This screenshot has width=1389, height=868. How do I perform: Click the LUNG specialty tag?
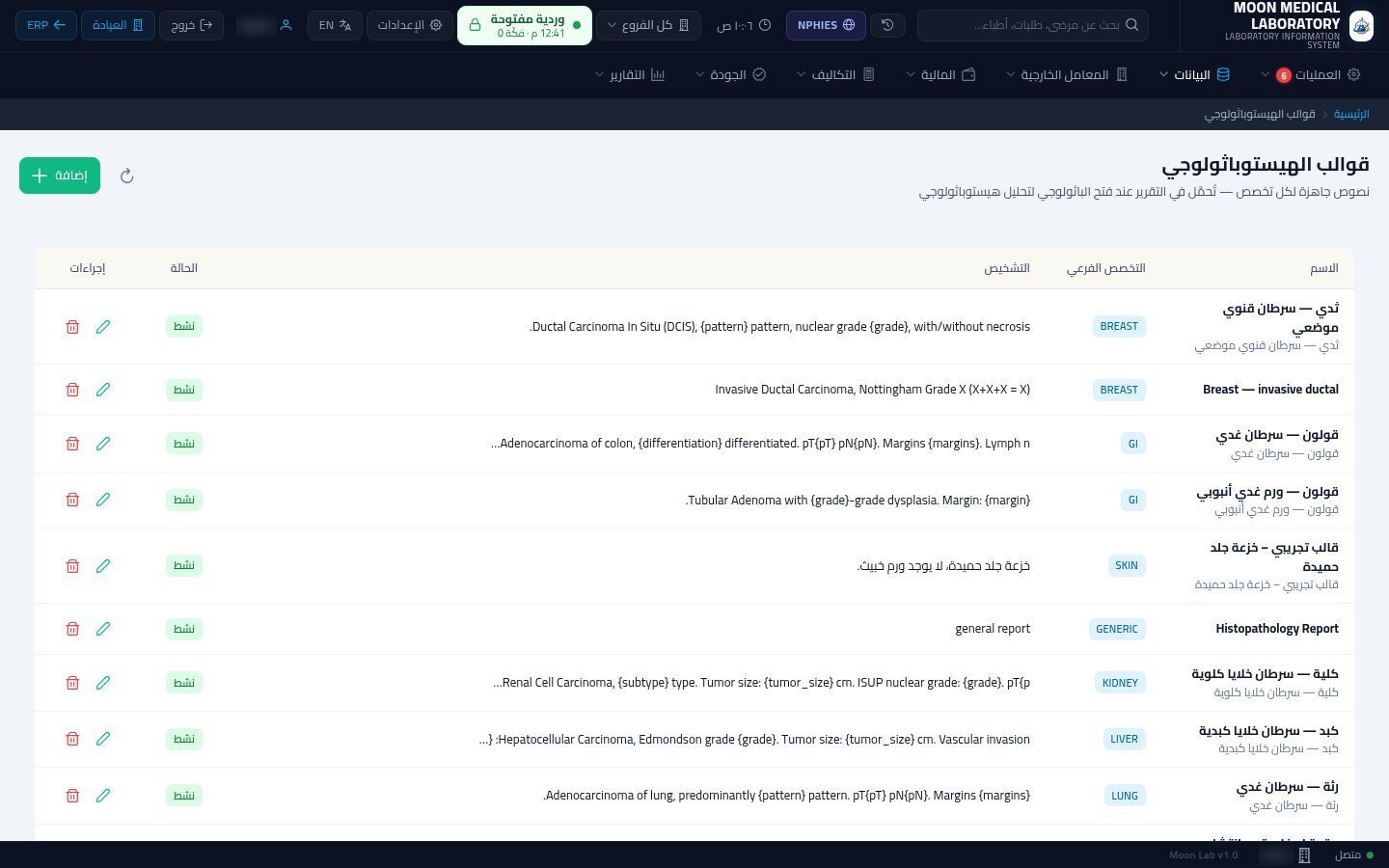[1125, 796]
